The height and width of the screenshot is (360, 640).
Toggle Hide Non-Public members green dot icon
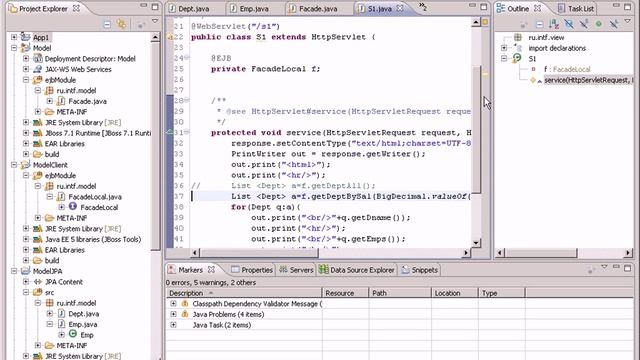click(x=599, y=24)
